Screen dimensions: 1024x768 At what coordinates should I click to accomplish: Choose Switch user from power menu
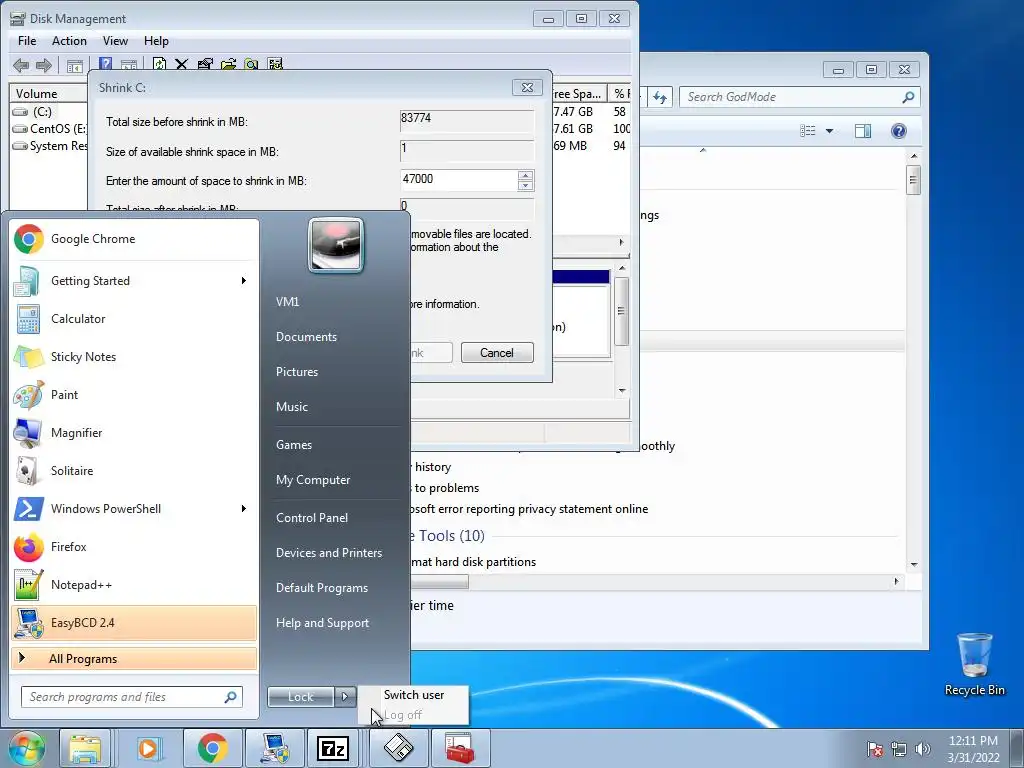(x=414, y=695)
